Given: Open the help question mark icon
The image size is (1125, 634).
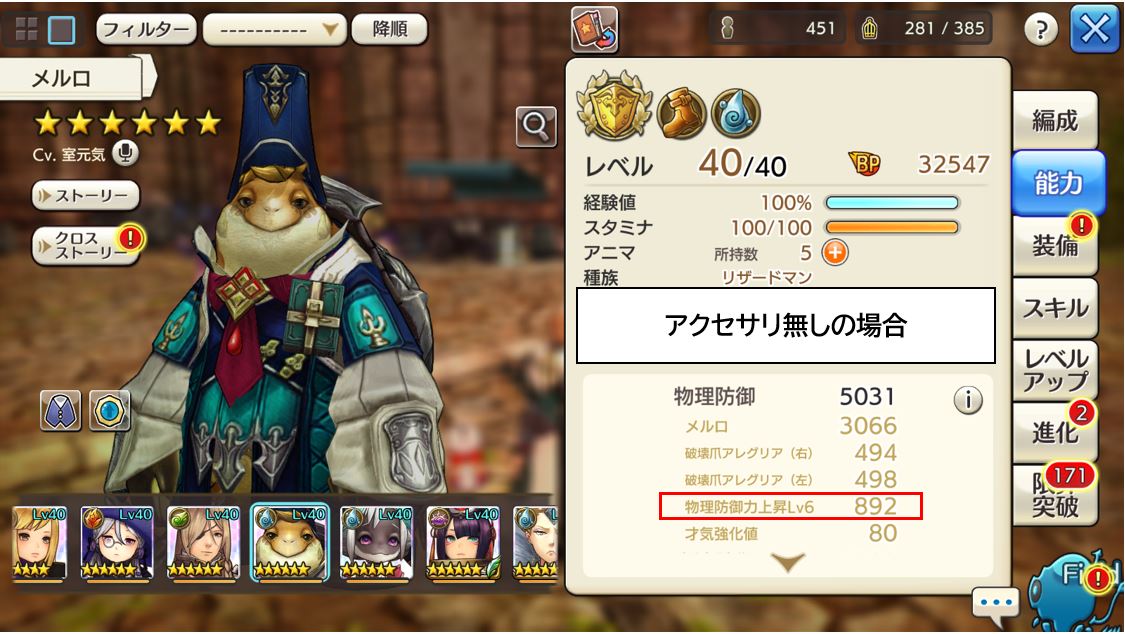Looking at the screenshot, I should point(1040,30).
